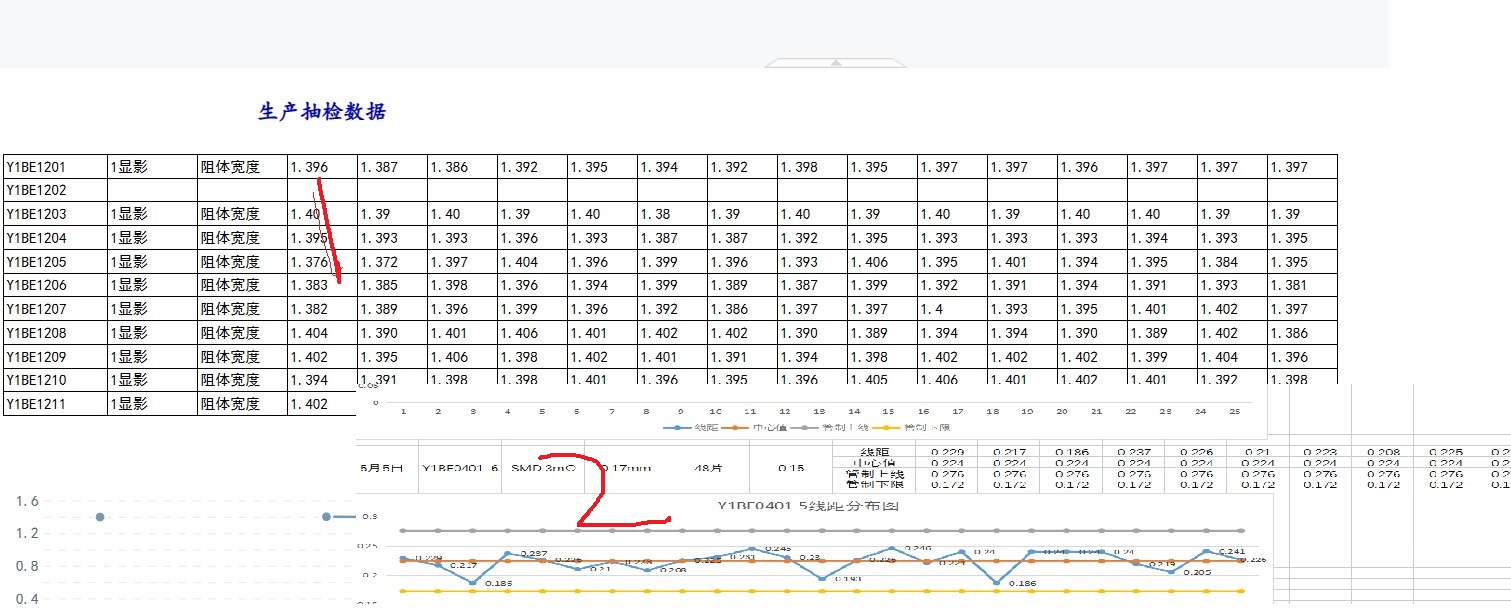Click the 5月5日 date cell

(381, 467)
